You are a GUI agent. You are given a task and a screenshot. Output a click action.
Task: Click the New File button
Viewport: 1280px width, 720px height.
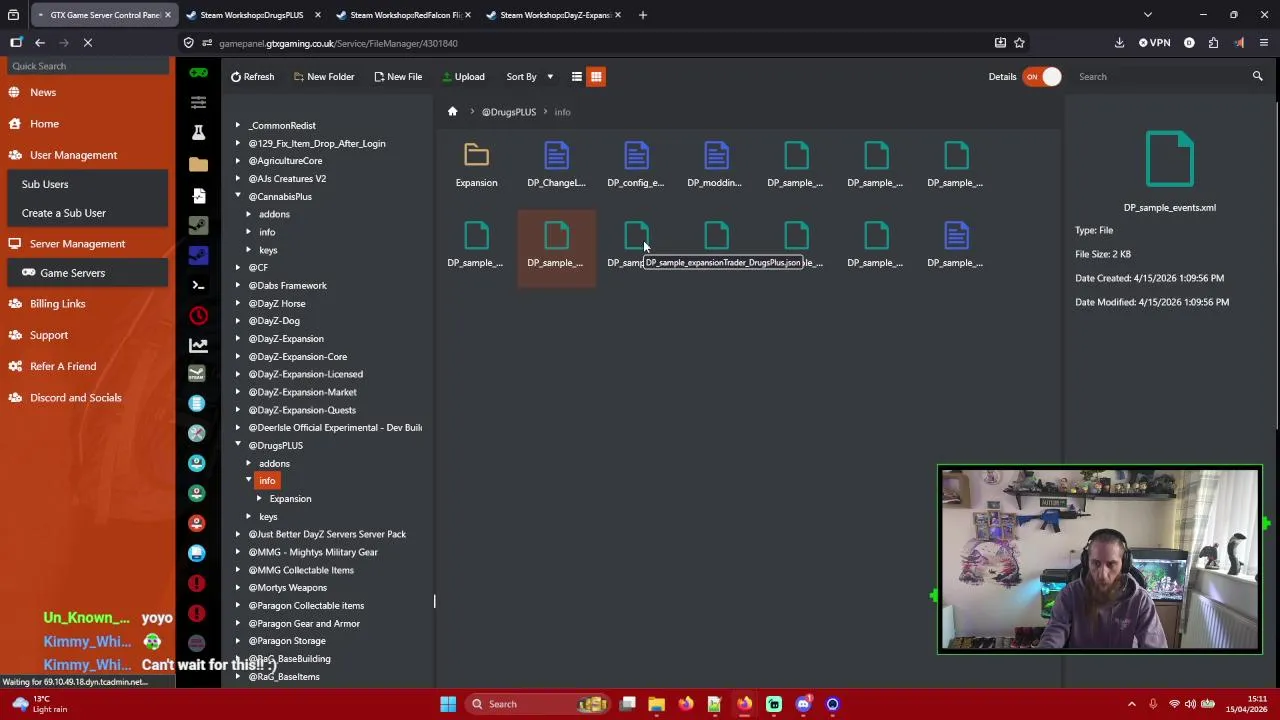click(x=398, y=77)
